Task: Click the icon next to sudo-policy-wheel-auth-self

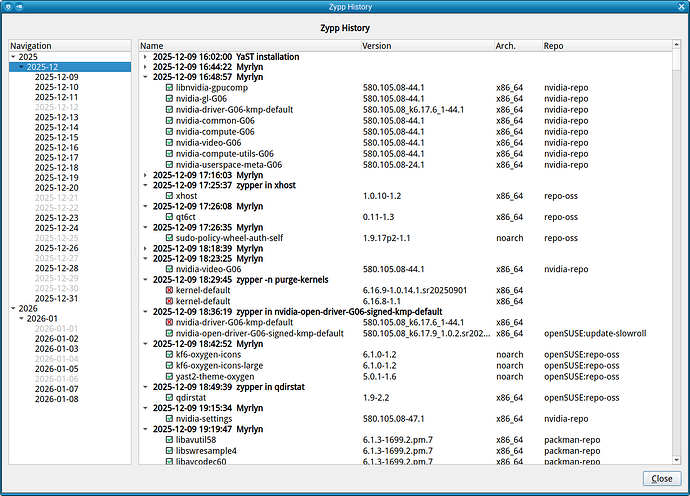Action: (169, 237)
